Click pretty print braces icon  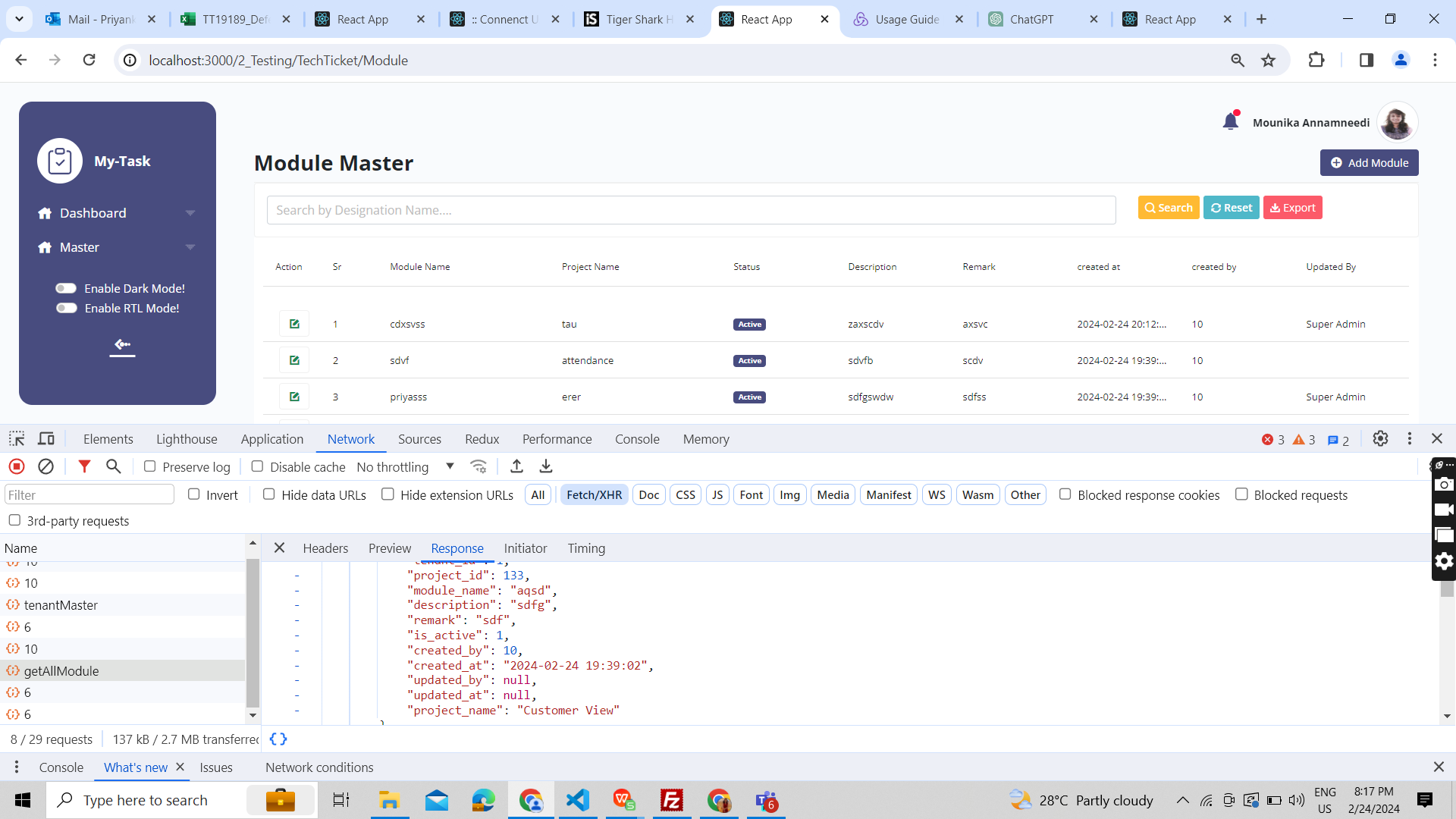278,739
